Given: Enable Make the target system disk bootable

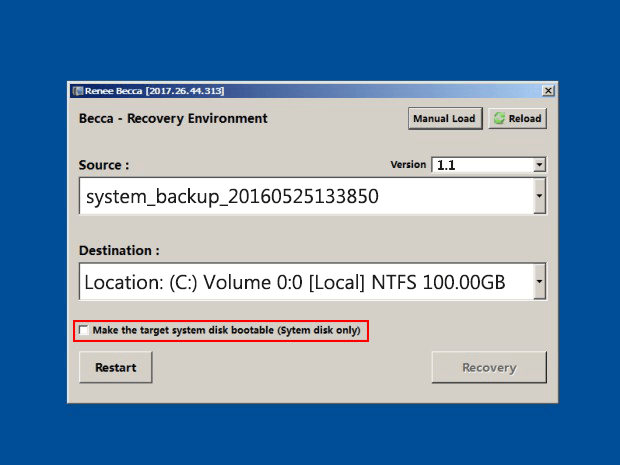Looking at the screenshot, I should 83,330.
